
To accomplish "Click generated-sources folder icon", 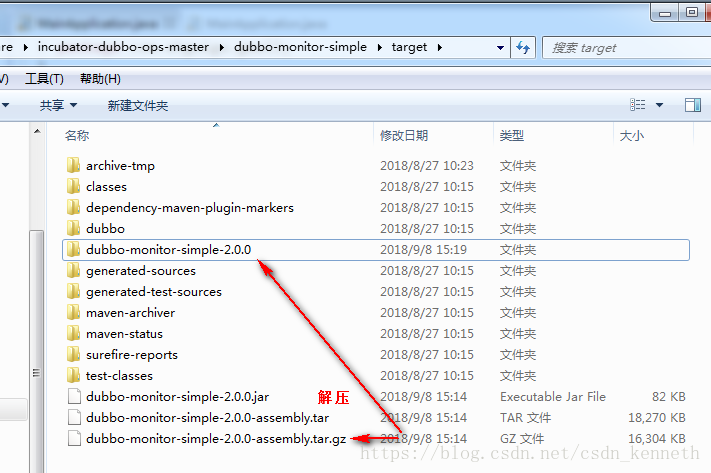I will pyautogui.click(x=73, y=271).
